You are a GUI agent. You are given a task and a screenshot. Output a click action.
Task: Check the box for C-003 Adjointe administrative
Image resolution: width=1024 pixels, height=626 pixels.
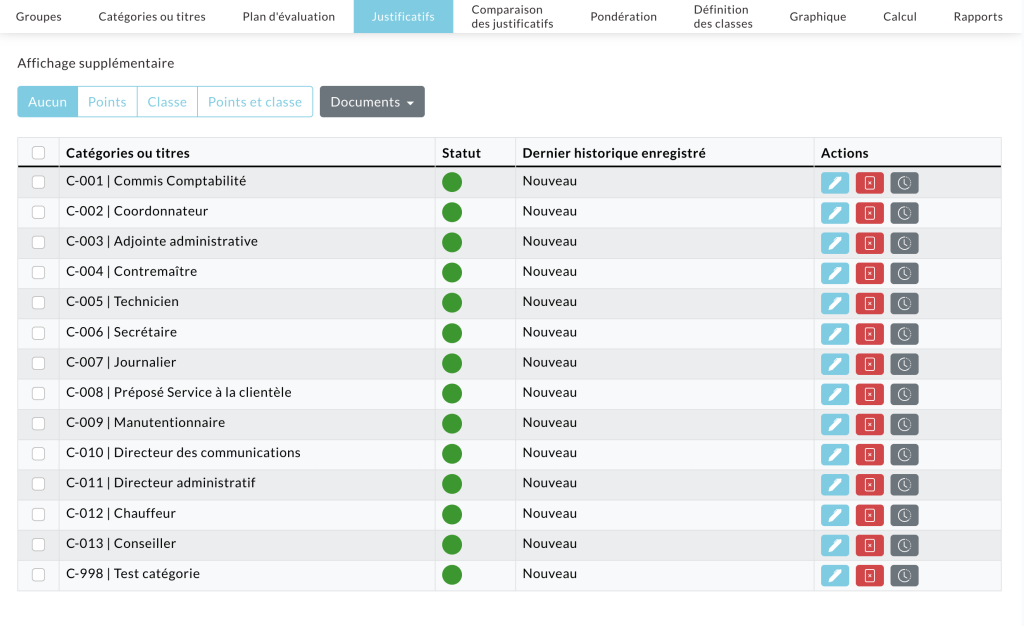(x=39, y=242)
